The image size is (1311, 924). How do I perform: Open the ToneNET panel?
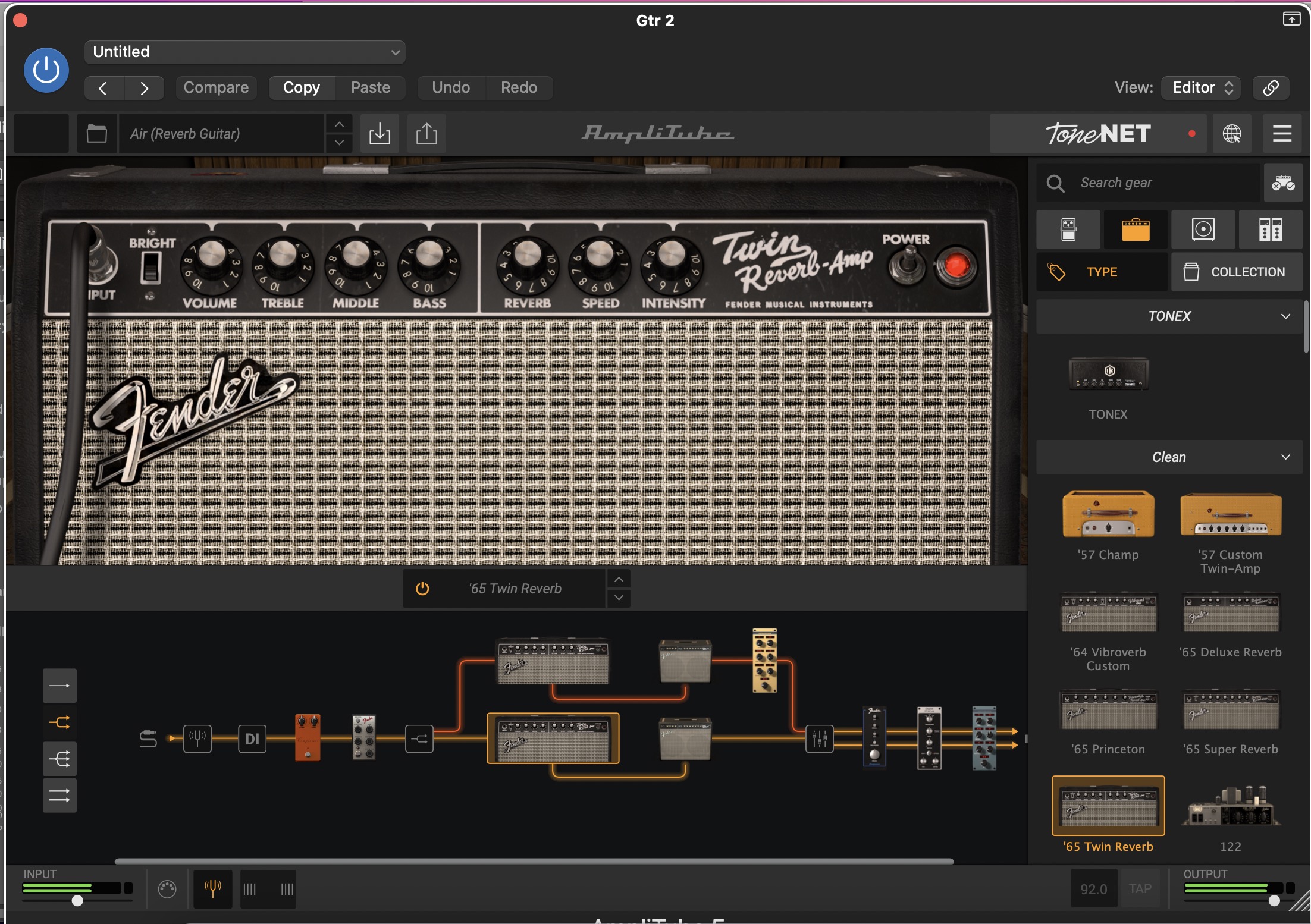coord(1098,134)
